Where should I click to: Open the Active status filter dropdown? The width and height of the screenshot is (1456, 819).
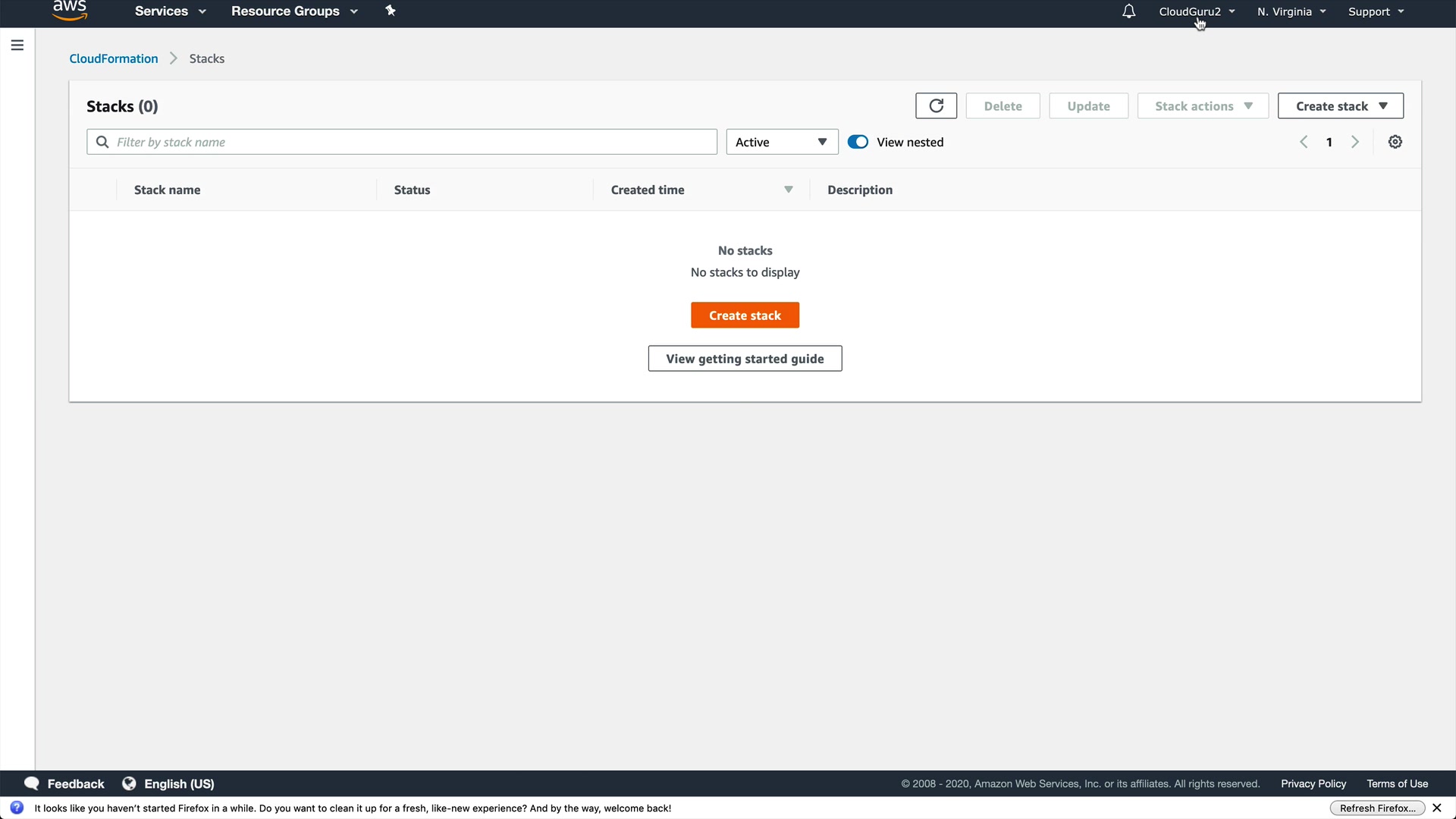pyautogui.click(x=782, y=142)
